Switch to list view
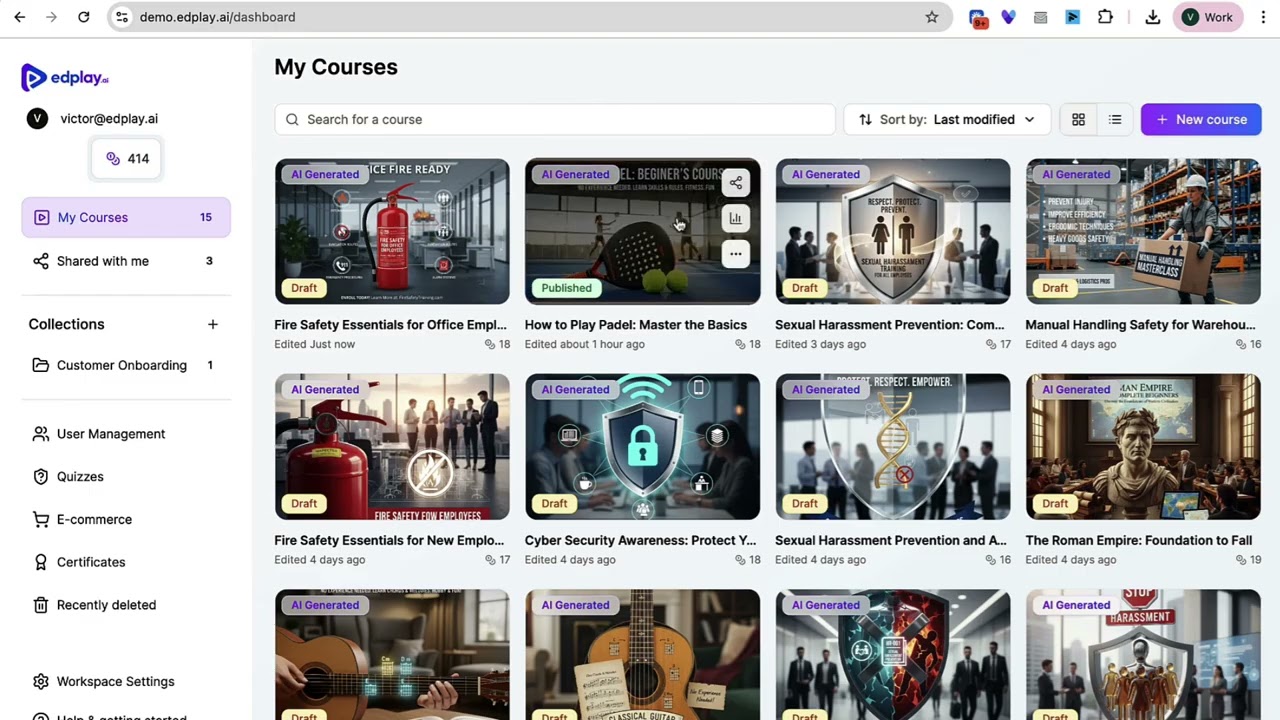This screenshot has height=720, width=1280. point(1115,119)
